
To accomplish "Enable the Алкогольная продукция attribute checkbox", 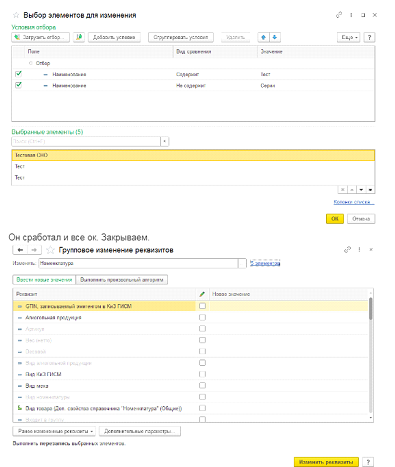I will tap(202, 317).
